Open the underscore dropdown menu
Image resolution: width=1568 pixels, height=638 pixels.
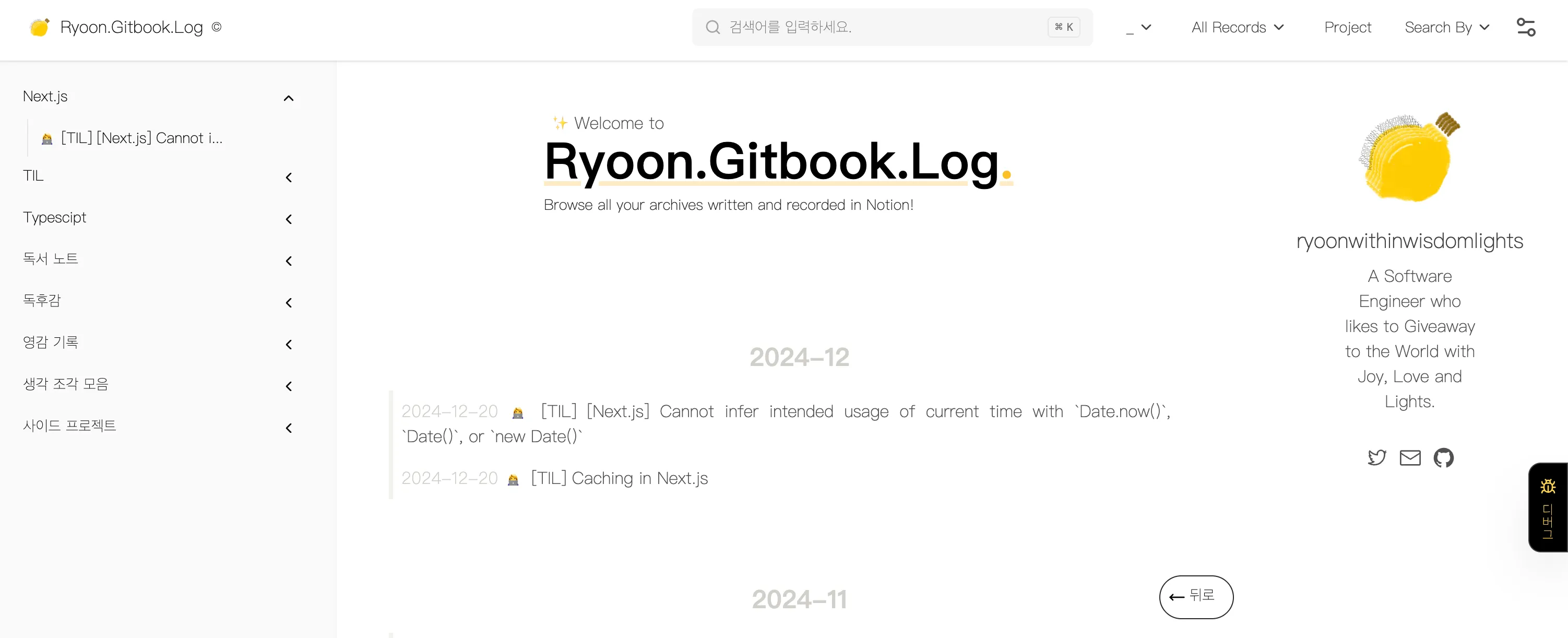click(1138, 27)
